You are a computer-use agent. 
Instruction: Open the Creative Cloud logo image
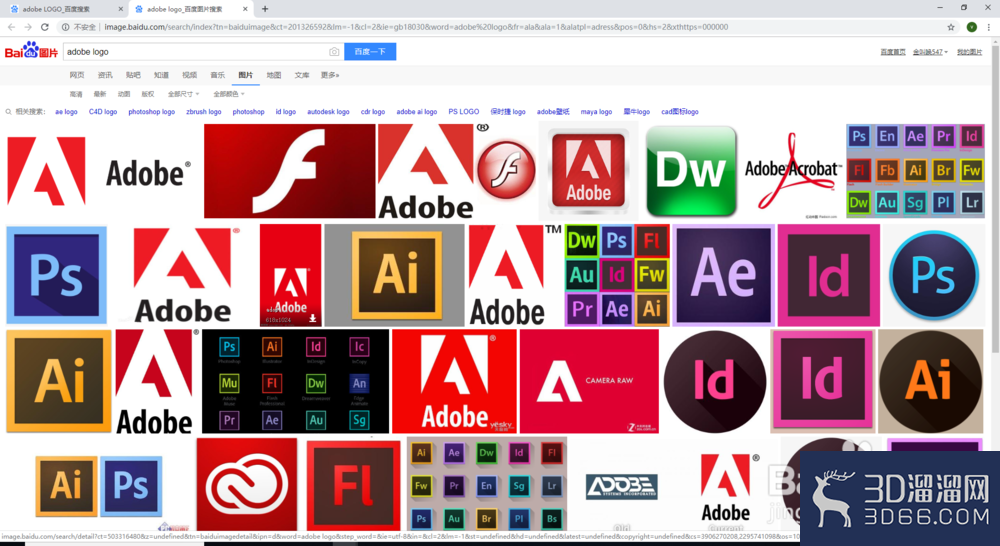[x=247, y=485]
